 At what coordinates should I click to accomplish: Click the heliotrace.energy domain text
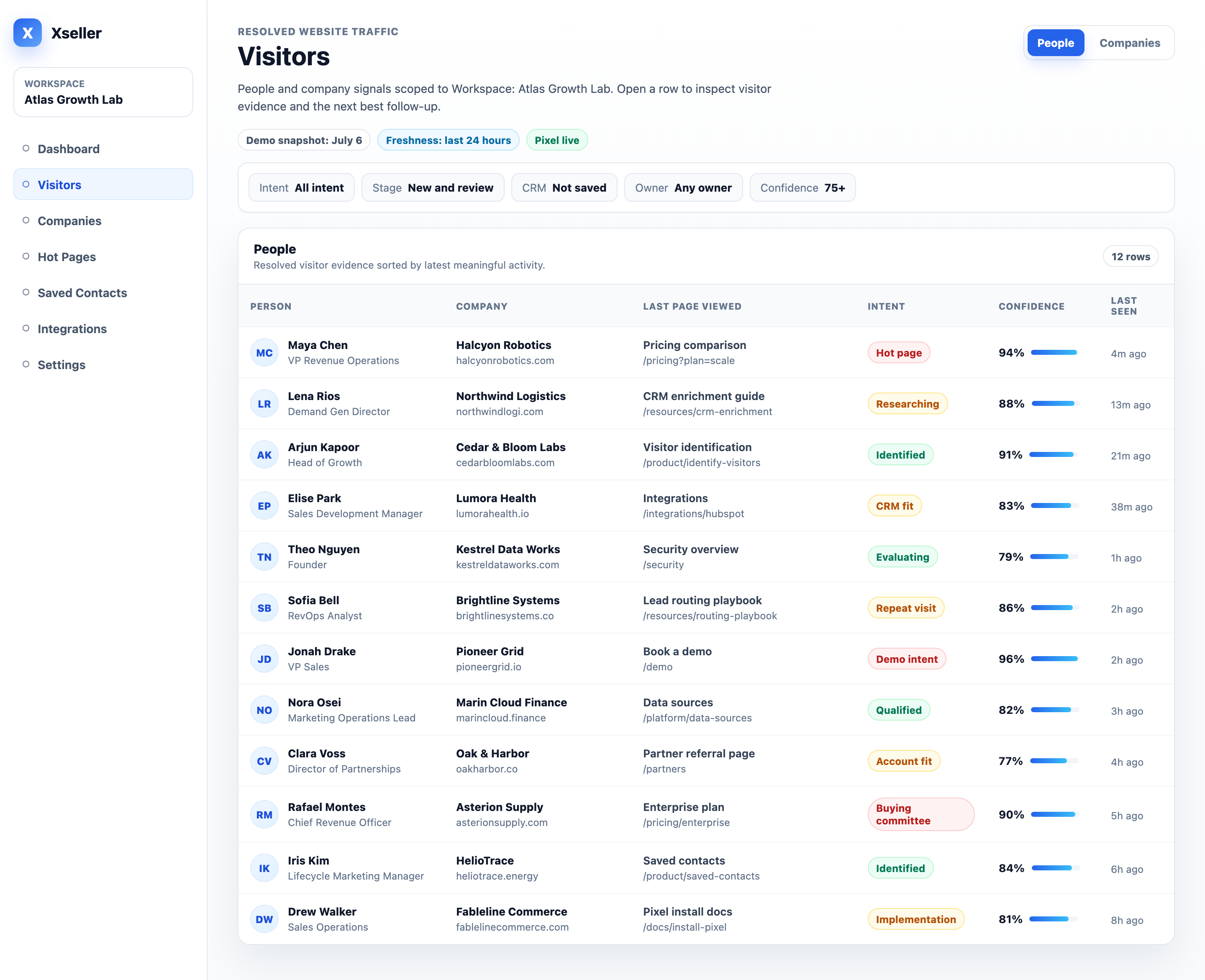(x=497, y=876)
